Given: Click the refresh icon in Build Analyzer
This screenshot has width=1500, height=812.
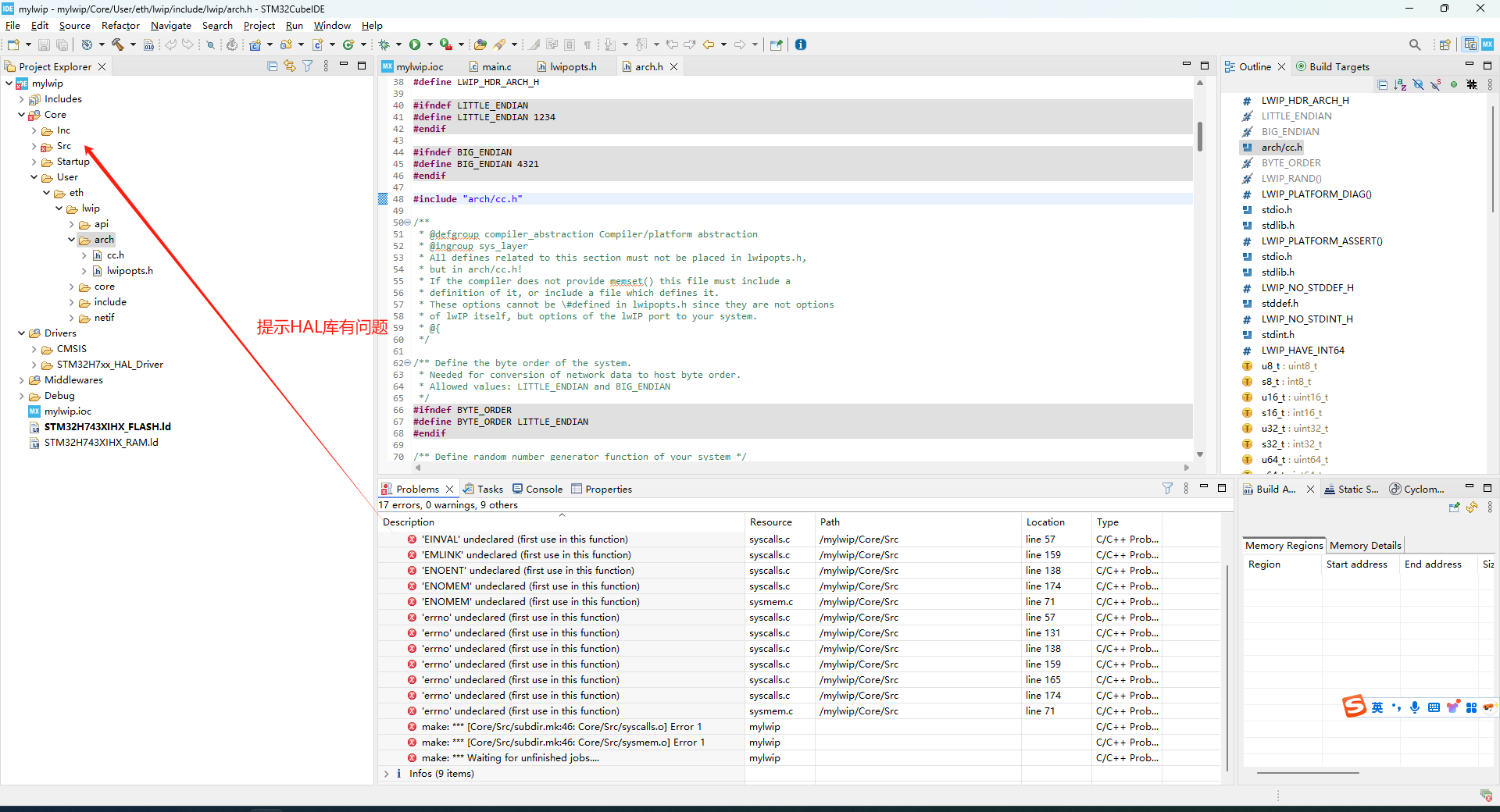Looking at the screenshot, I should coord(1472,507).
